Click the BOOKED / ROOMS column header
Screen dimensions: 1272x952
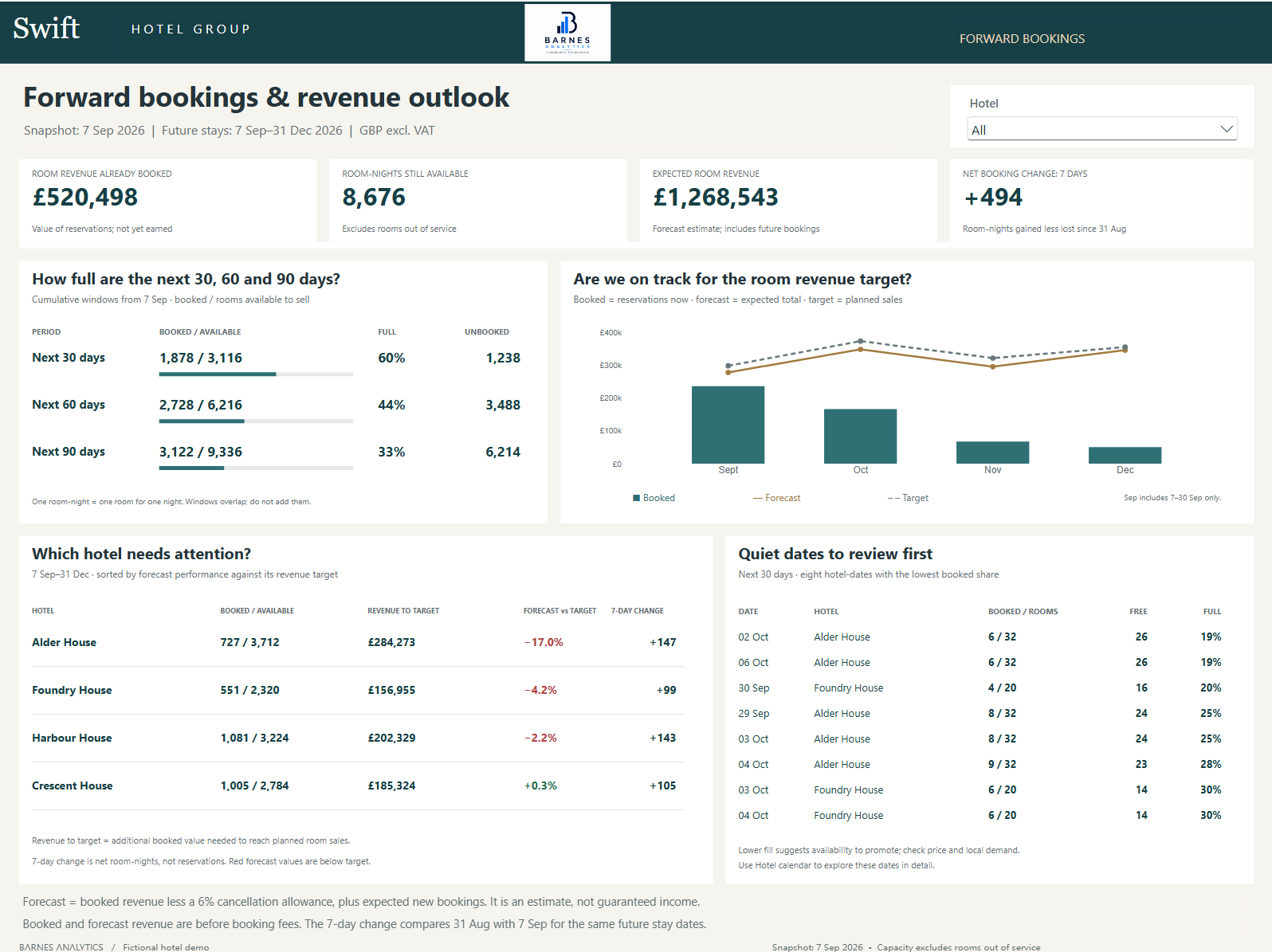pos(1023,612)
